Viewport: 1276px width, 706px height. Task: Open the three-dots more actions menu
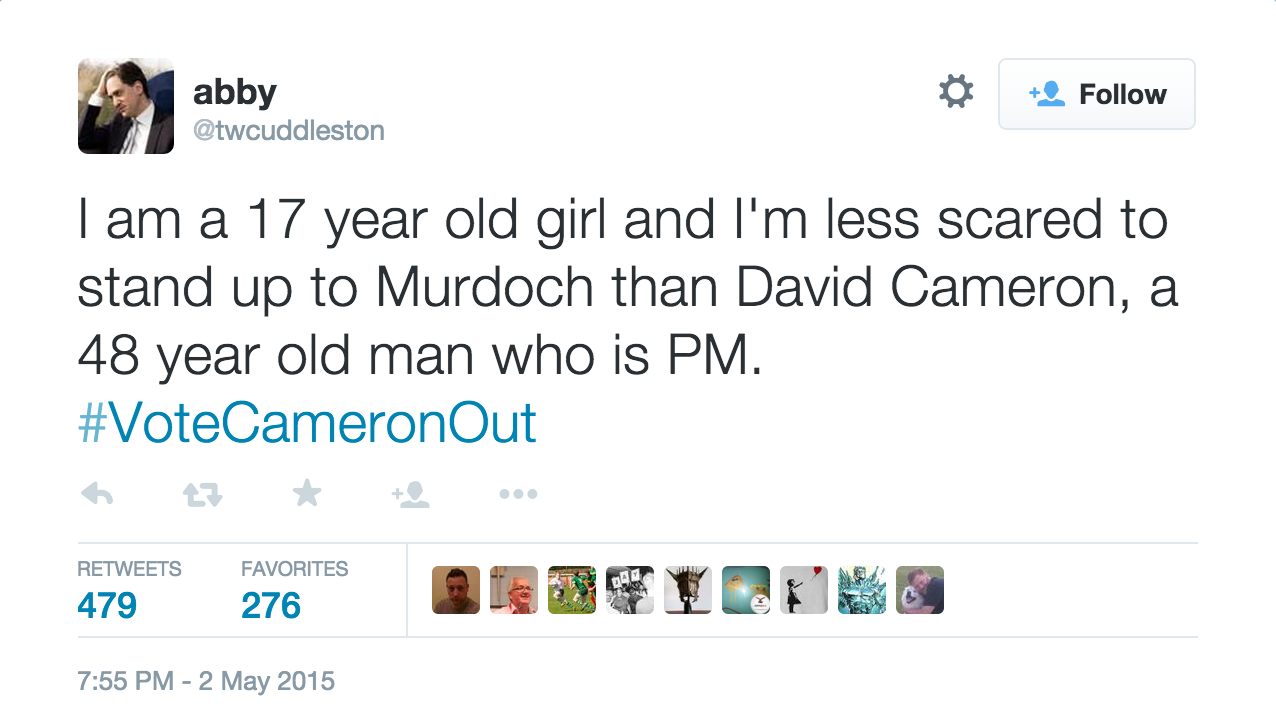[x=518, y=493]
